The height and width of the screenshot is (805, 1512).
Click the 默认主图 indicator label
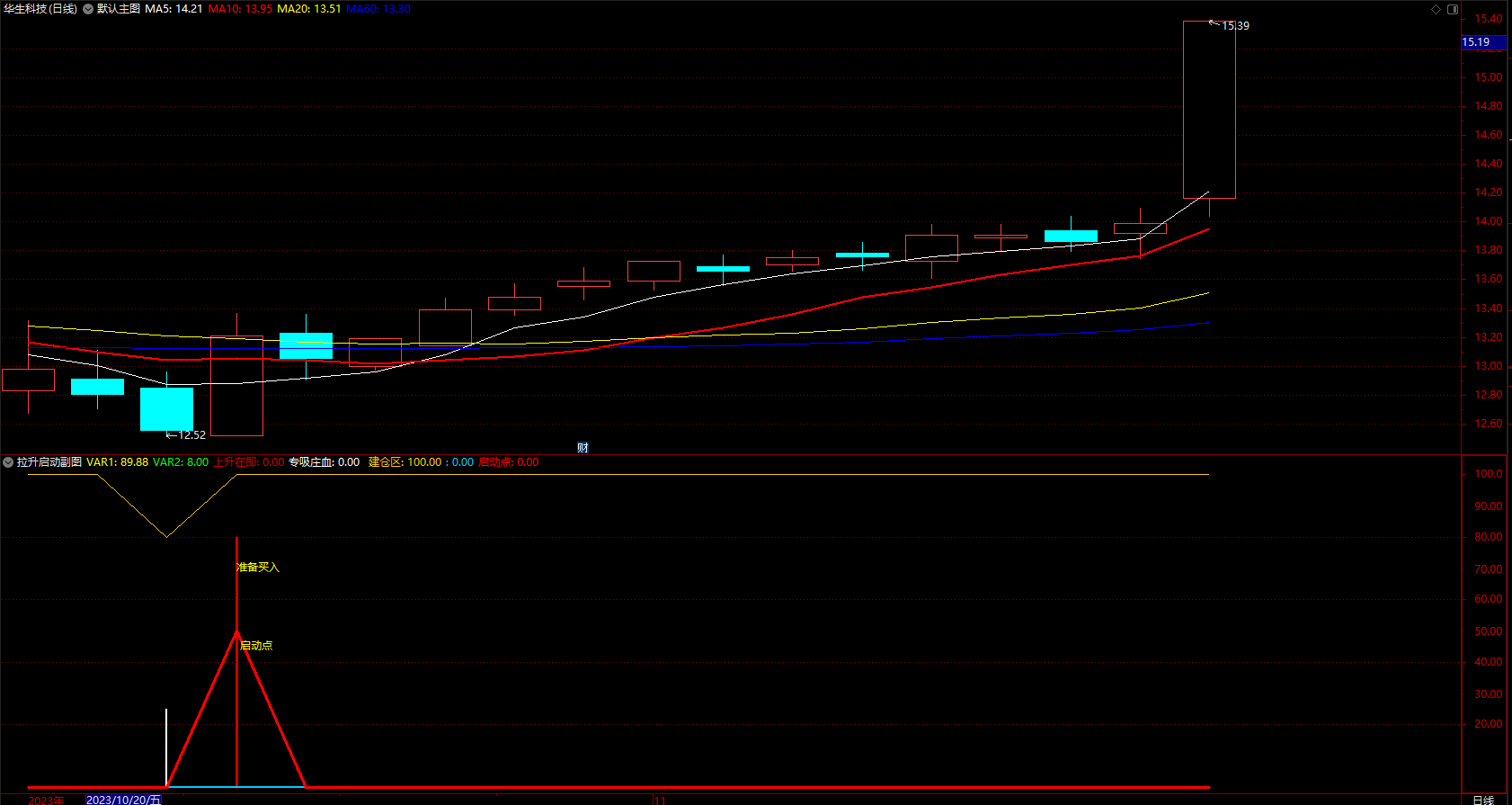(119, 9)
